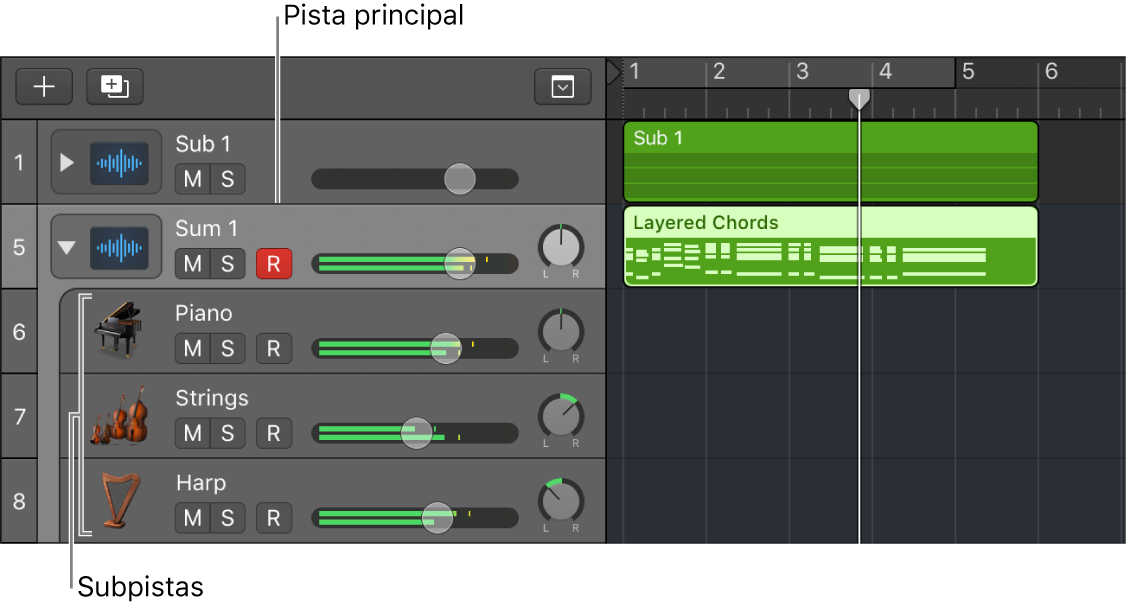Click the Sub 1 waveform icon
Screen dimensions: 1128x609
119,162
